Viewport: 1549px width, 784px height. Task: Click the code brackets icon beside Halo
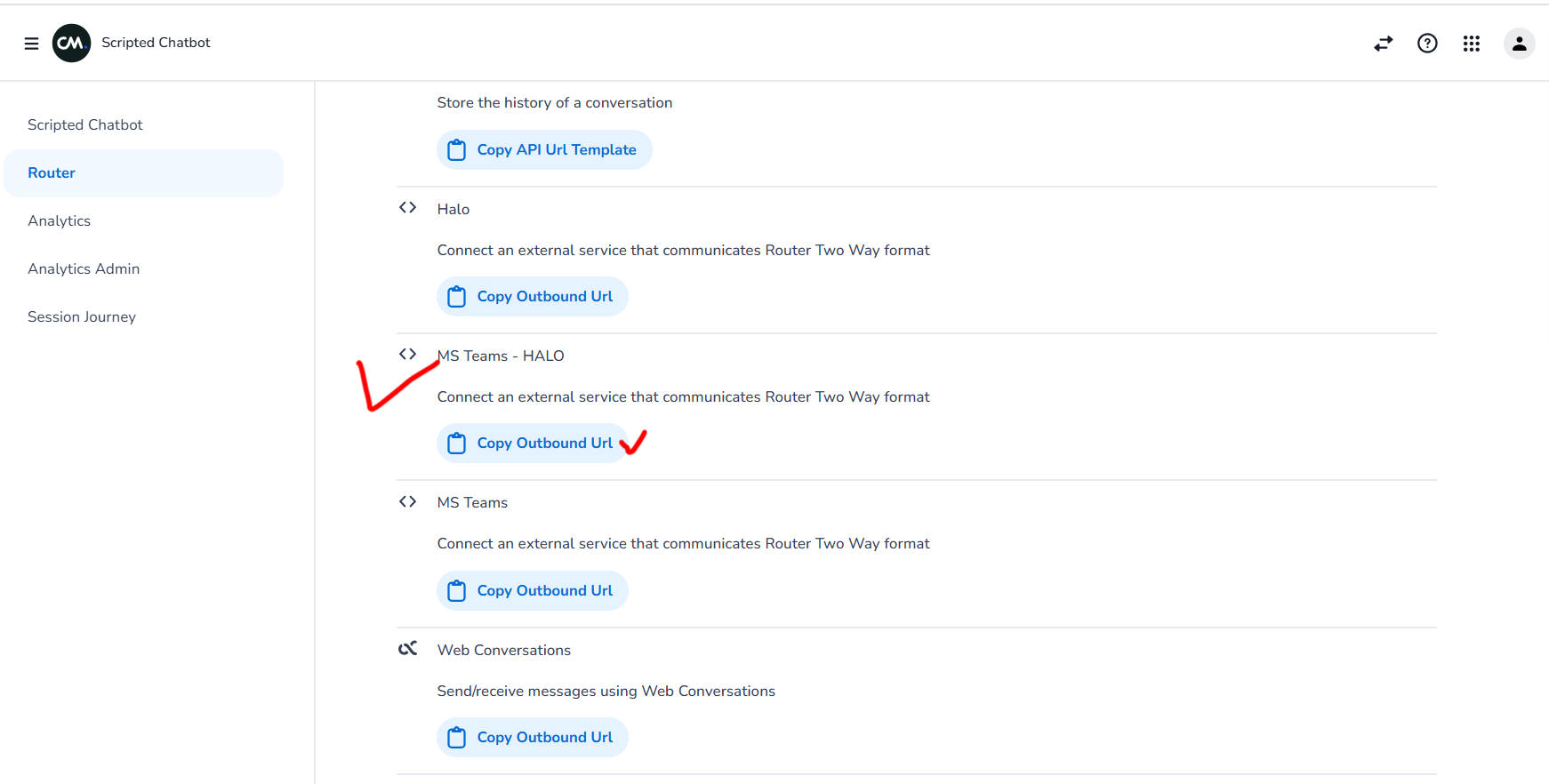[408, 208]
